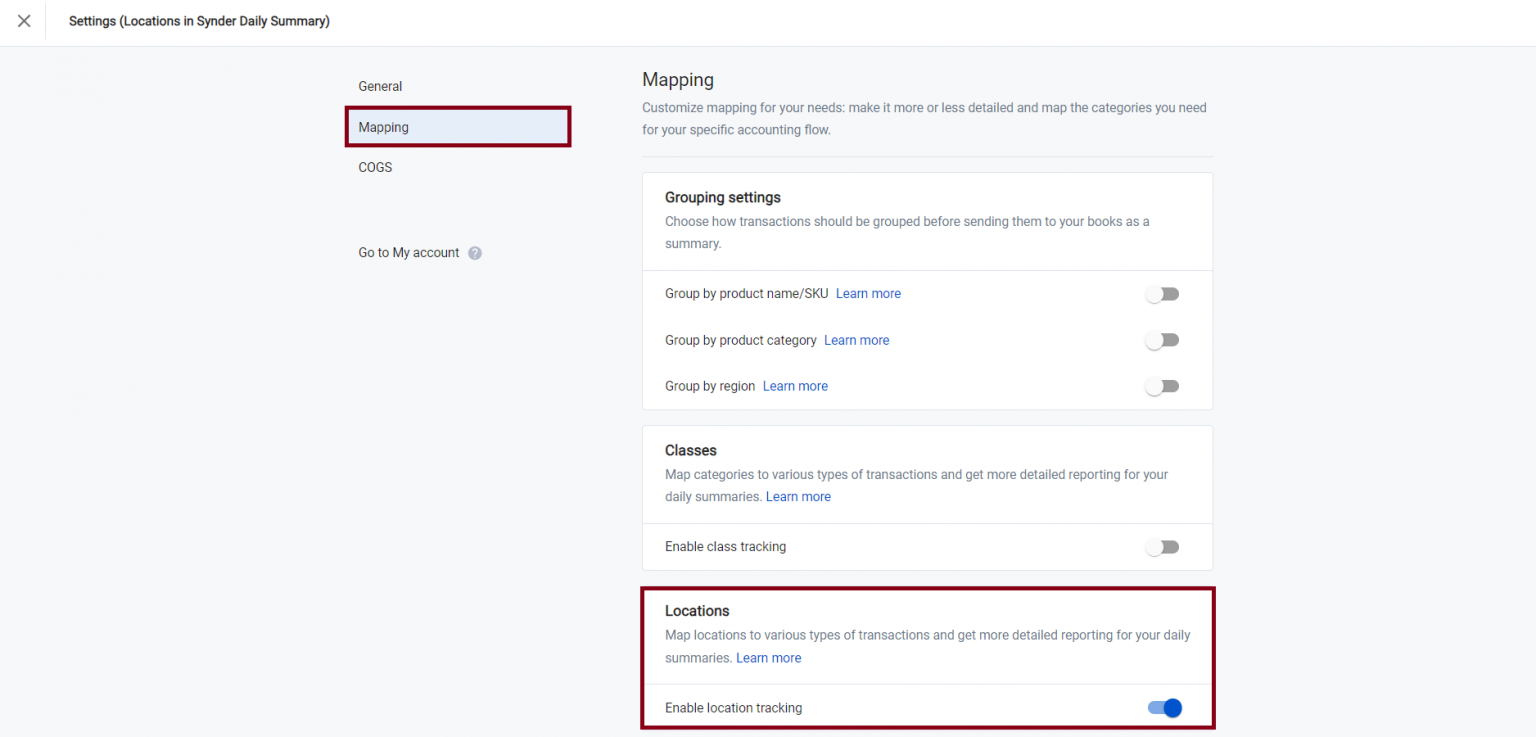
Task: Switch to the General settings tab
Action: [380, 86]
